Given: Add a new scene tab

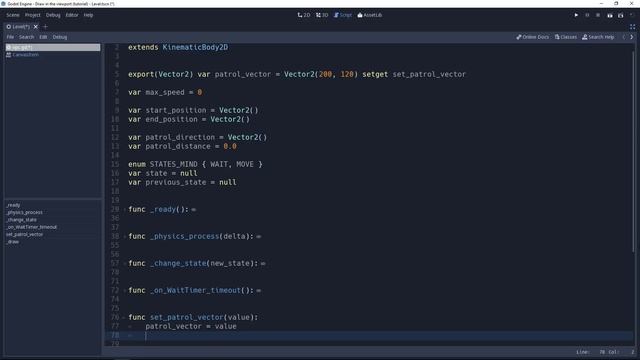Looking at the screenshot, I should click(x=45, y=27).
